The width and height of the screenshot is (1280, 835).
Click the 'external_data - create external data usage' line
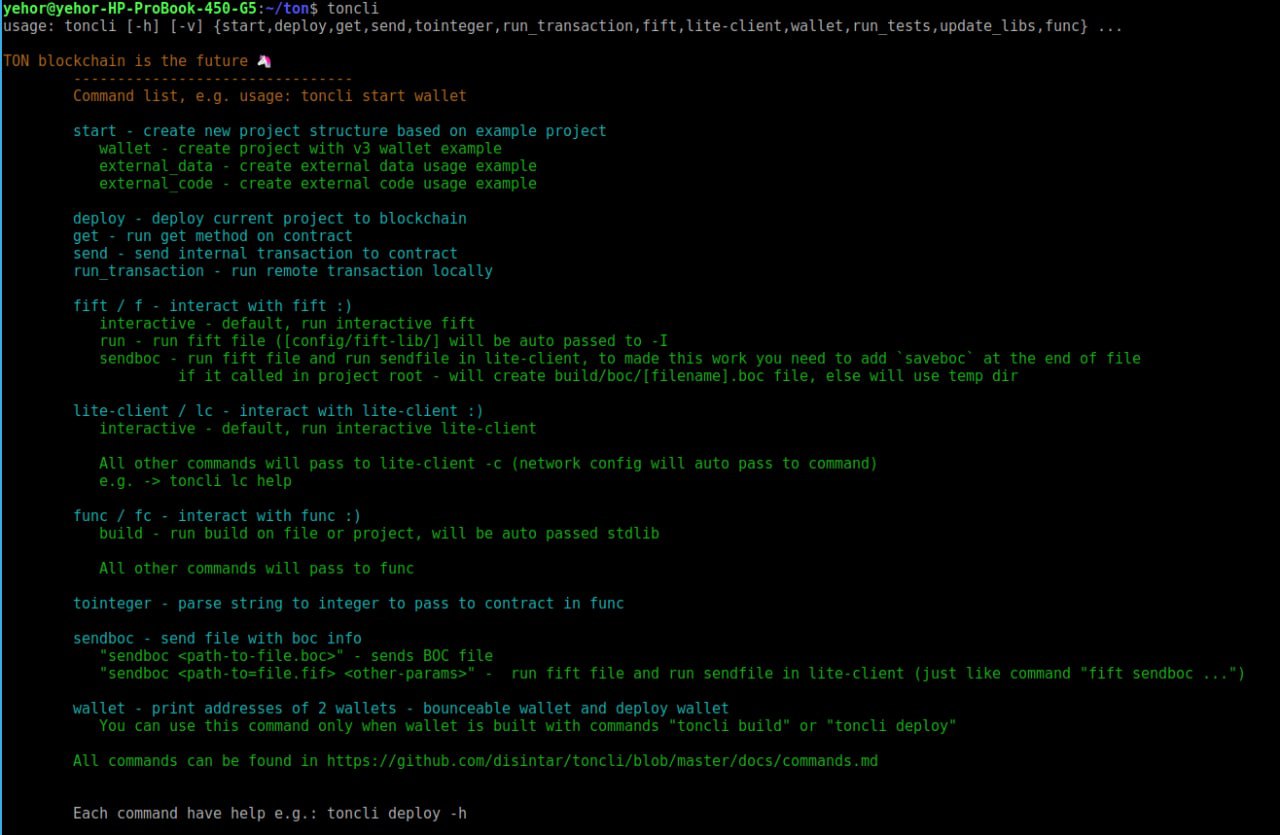pos(318,166)
